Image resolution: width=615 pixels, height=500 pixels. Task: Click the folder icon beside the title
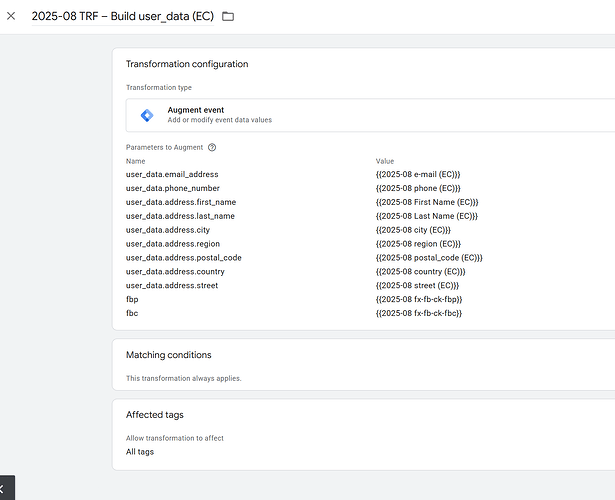pyautogui.click(x=228, y=16)
